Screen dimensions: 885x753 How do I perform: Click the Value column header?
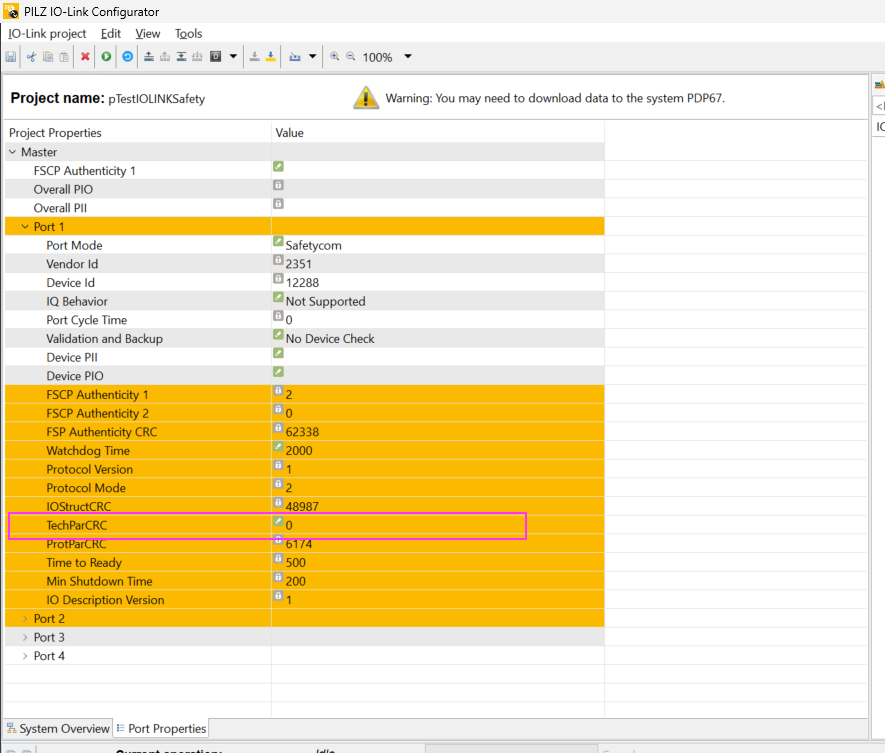click(x=290, y=133)
